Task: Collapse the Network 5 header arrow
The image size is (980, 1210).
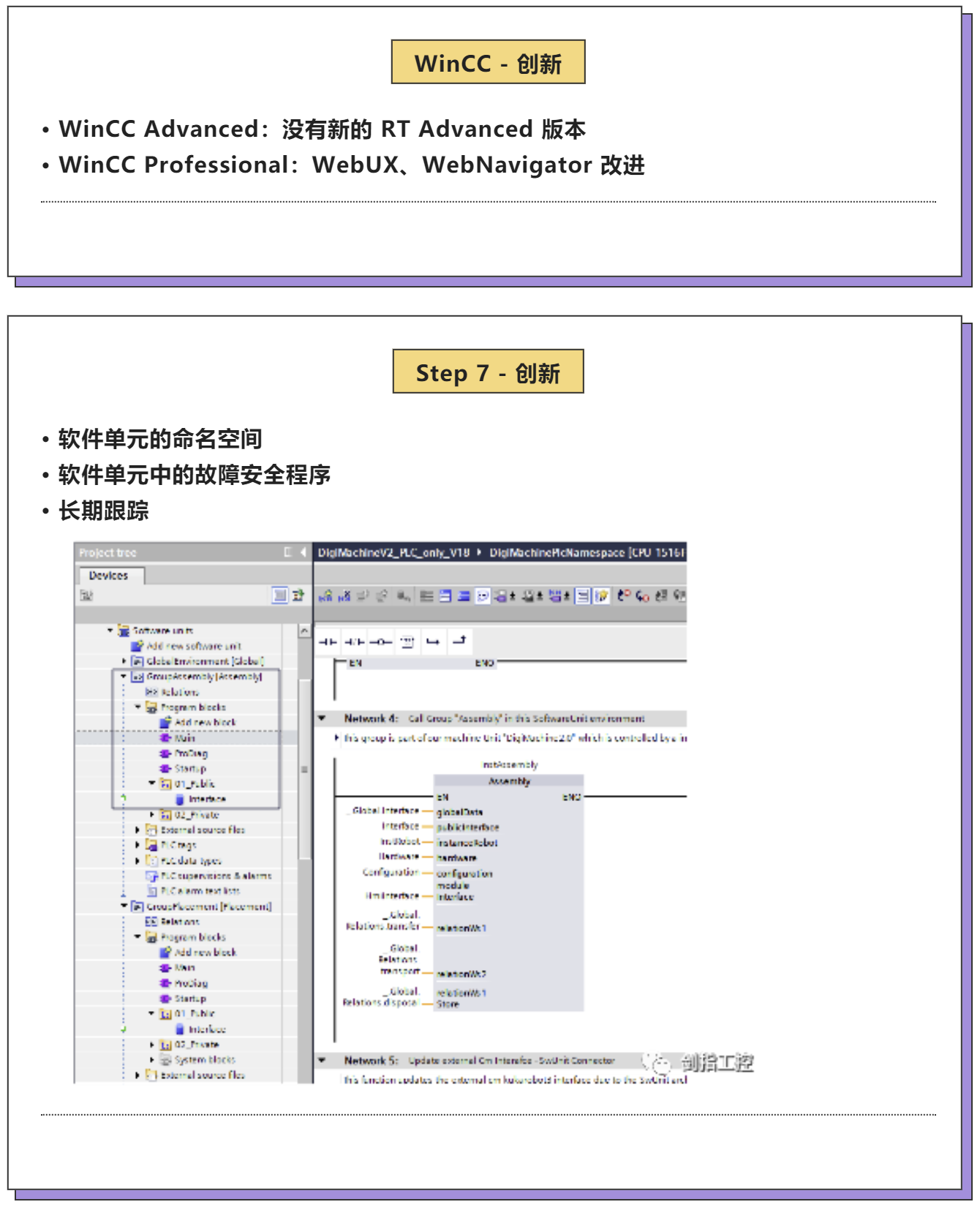Action: (322, 1060)
